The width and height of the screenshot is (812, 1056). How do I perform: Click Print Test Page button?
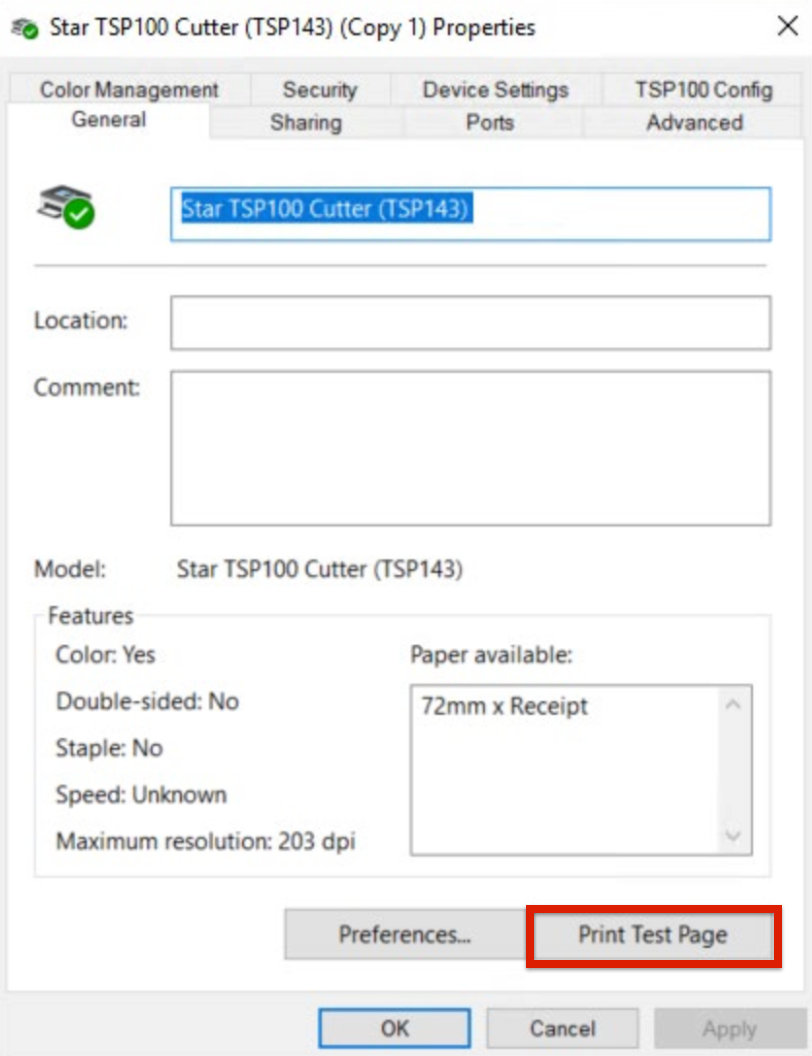(x=652, y=935)
